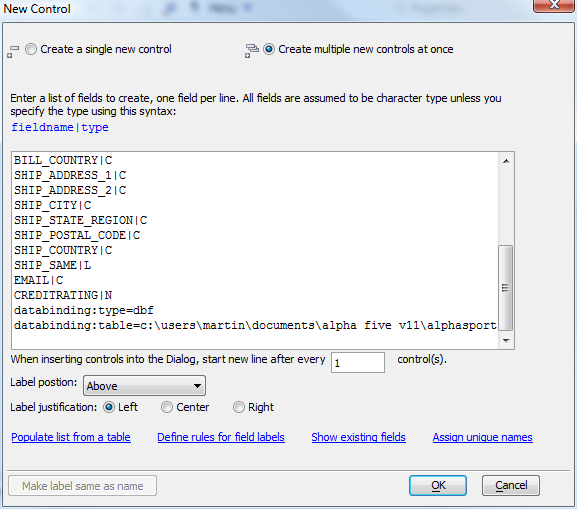This screenshot has height=509, width=577.
Task: Click the single control icon
Action: pyautogui.click(x=13, y=52)
